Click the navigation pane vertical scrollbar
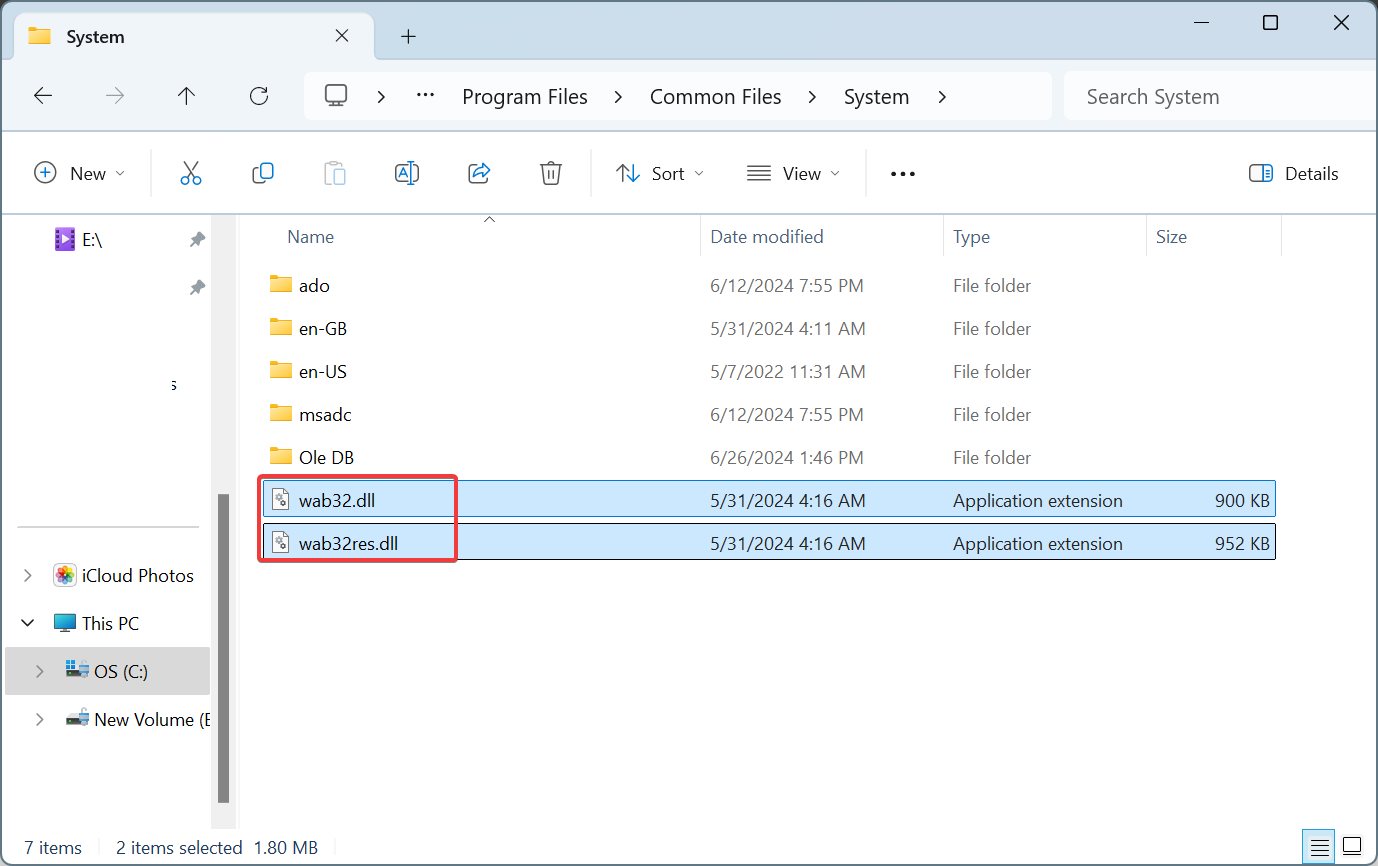This screenshot has height=866, width=1378. pos(224,647)
